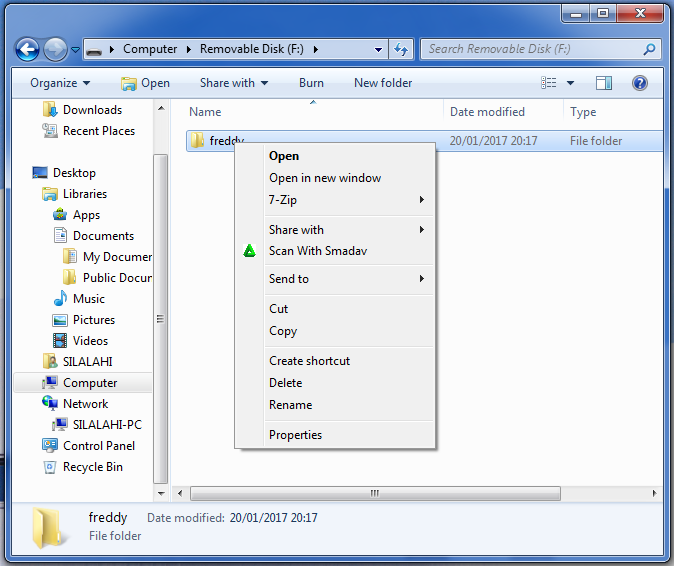The image size is (674, 566).
Task: Open the Share with toolbar dropdown
Action: pyautogui.click(x=234, y=83)
